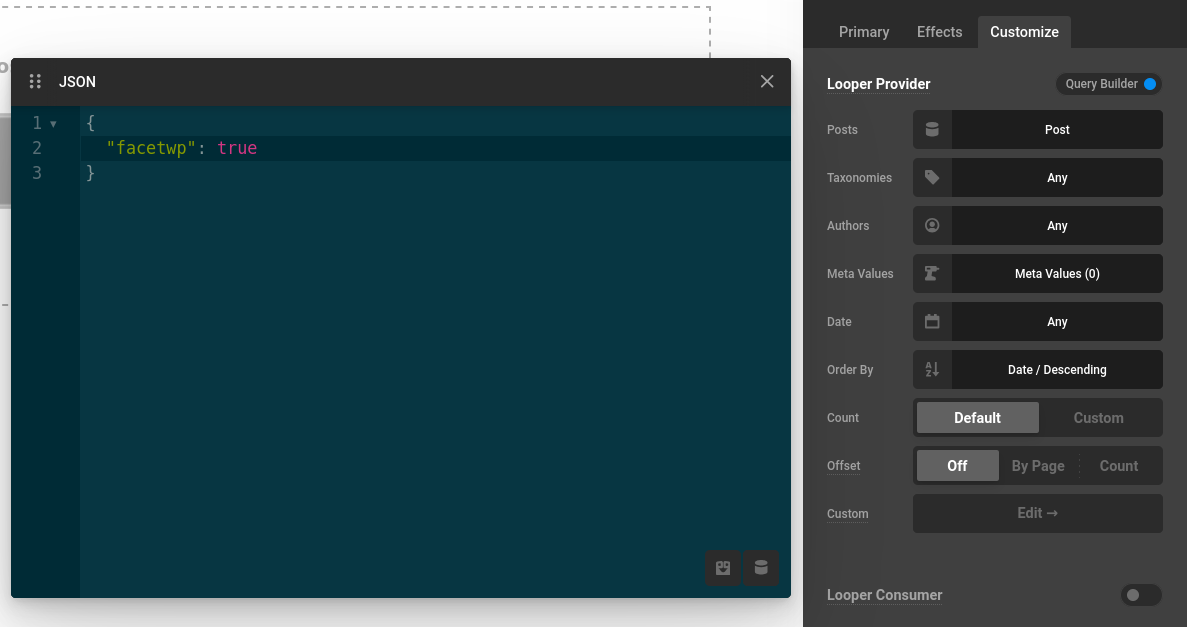This screenshot has width=1187, height=627.
Task: Click the Date calendar icon
Action: point(932,322)
